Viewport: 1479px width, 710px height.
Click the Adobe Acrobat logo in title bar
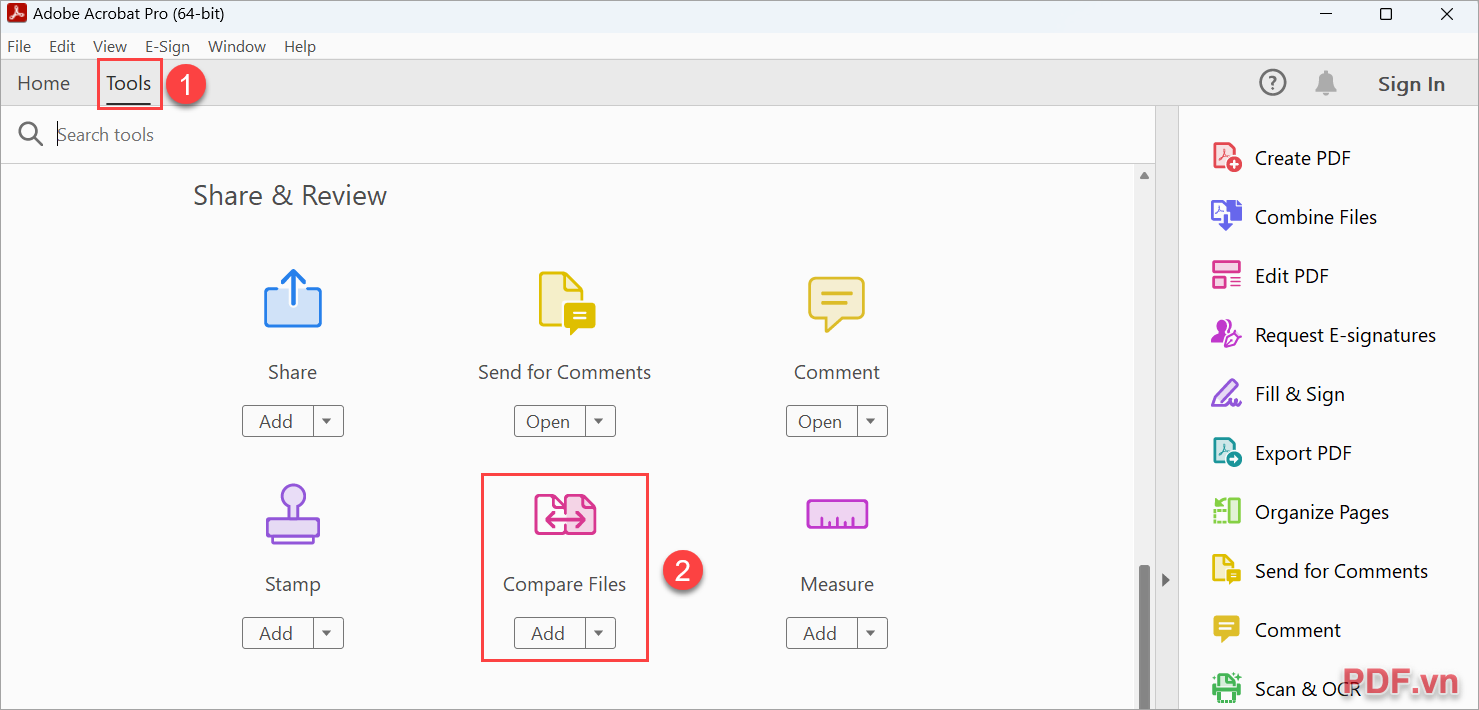16,14
